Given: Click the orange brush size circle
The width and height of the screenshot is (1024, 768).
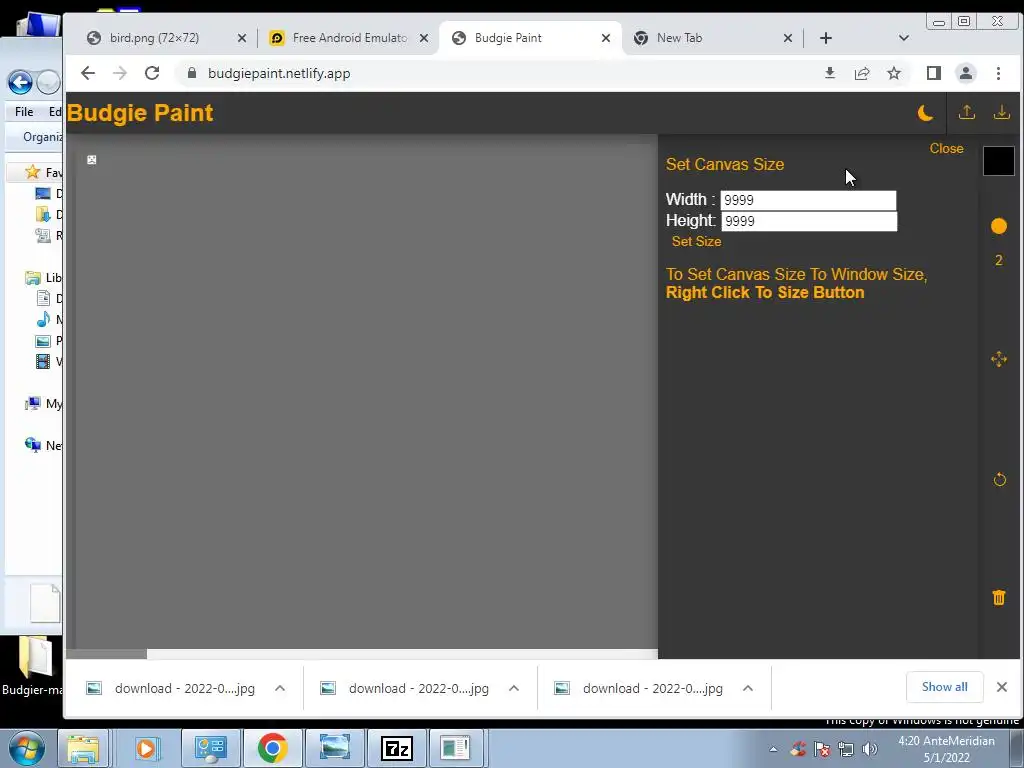Looking at the screenshot, I should pyautogui.click(x=999, y=226).
